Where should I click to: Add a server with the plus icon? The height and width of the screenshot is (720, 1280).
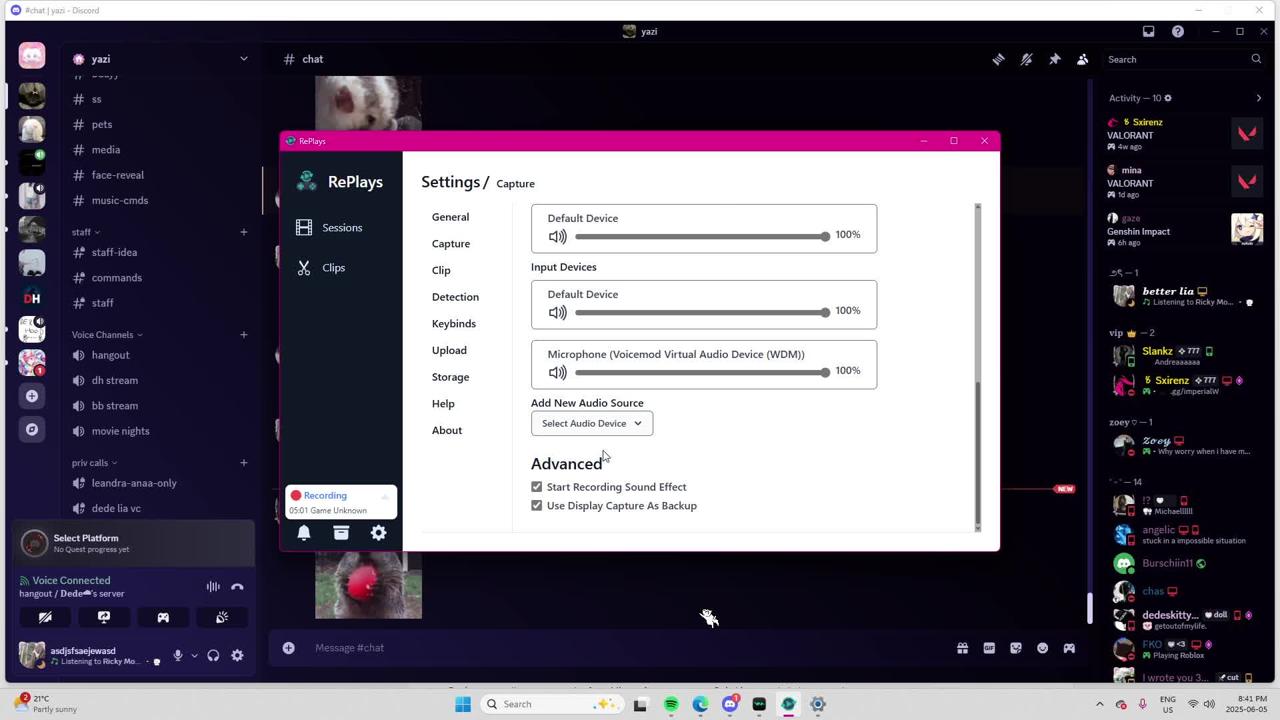pos(32,396)
